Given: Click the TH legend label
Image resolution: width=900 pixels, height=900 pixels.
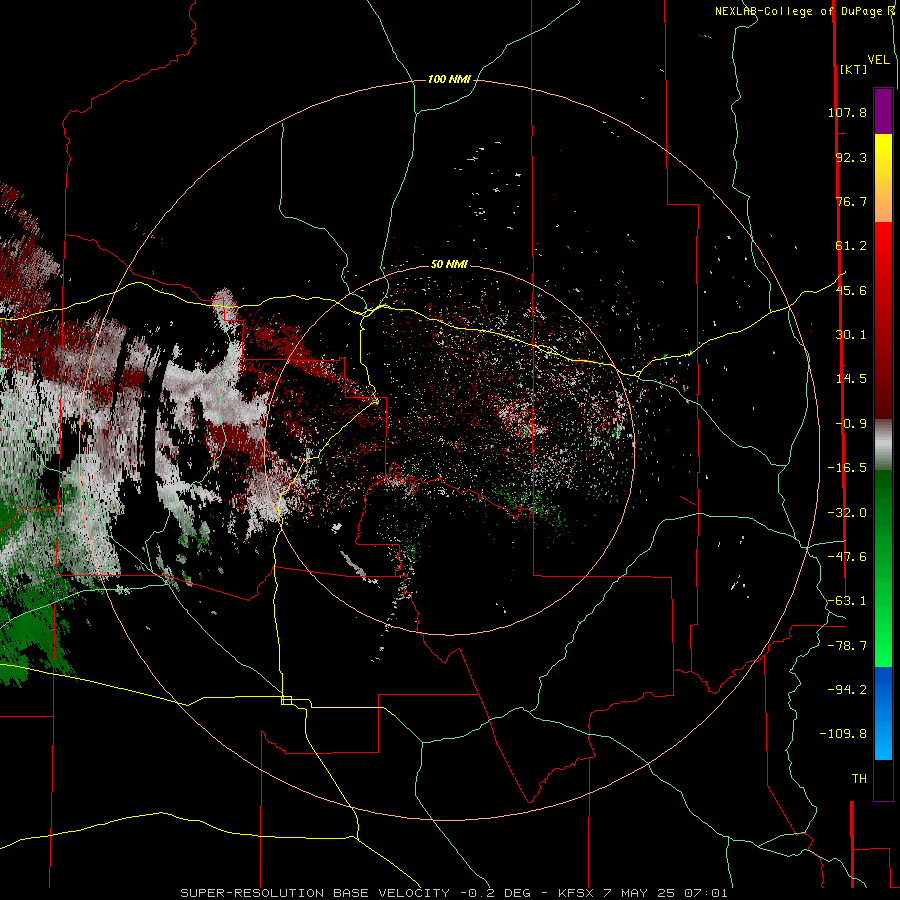Looking at the screenshot, I should [x=859, y=779].
